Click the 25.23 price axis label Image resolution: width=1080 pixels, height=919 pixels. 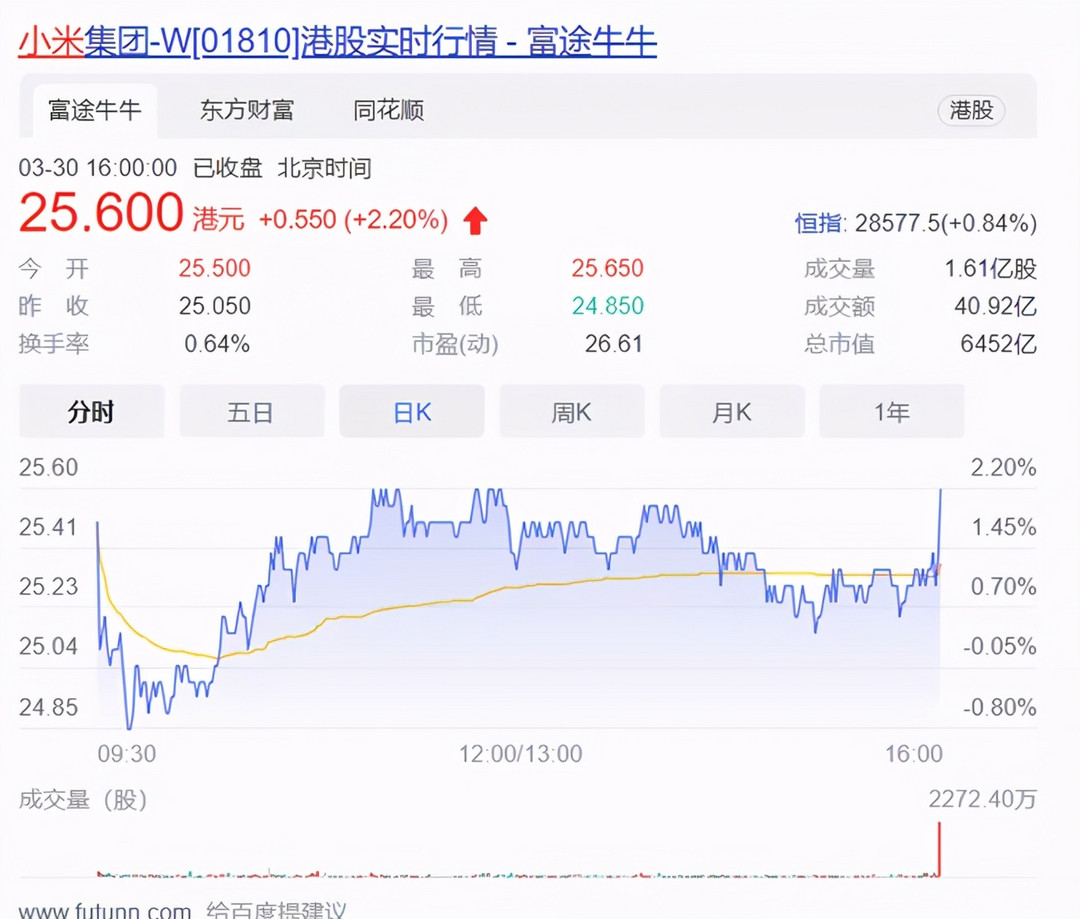point(48,587)
